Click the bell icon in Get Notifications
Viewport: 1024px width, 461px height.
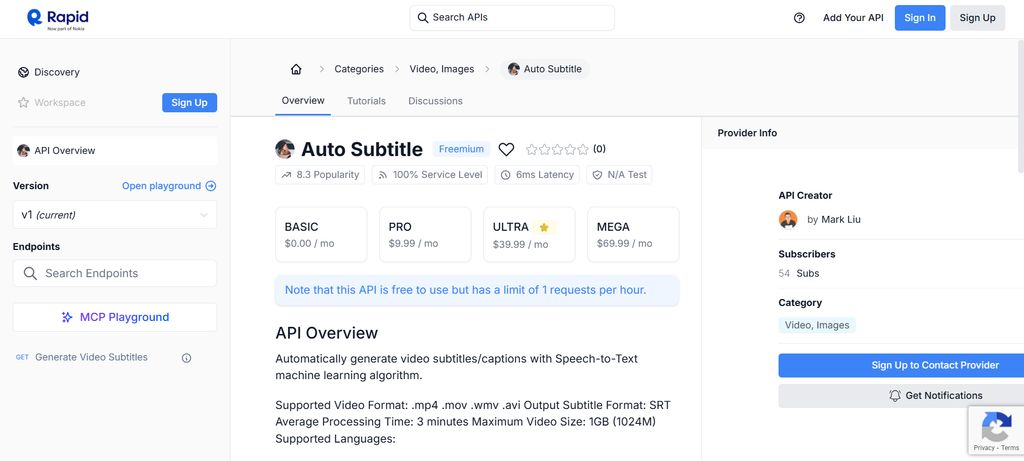[895, 396]
